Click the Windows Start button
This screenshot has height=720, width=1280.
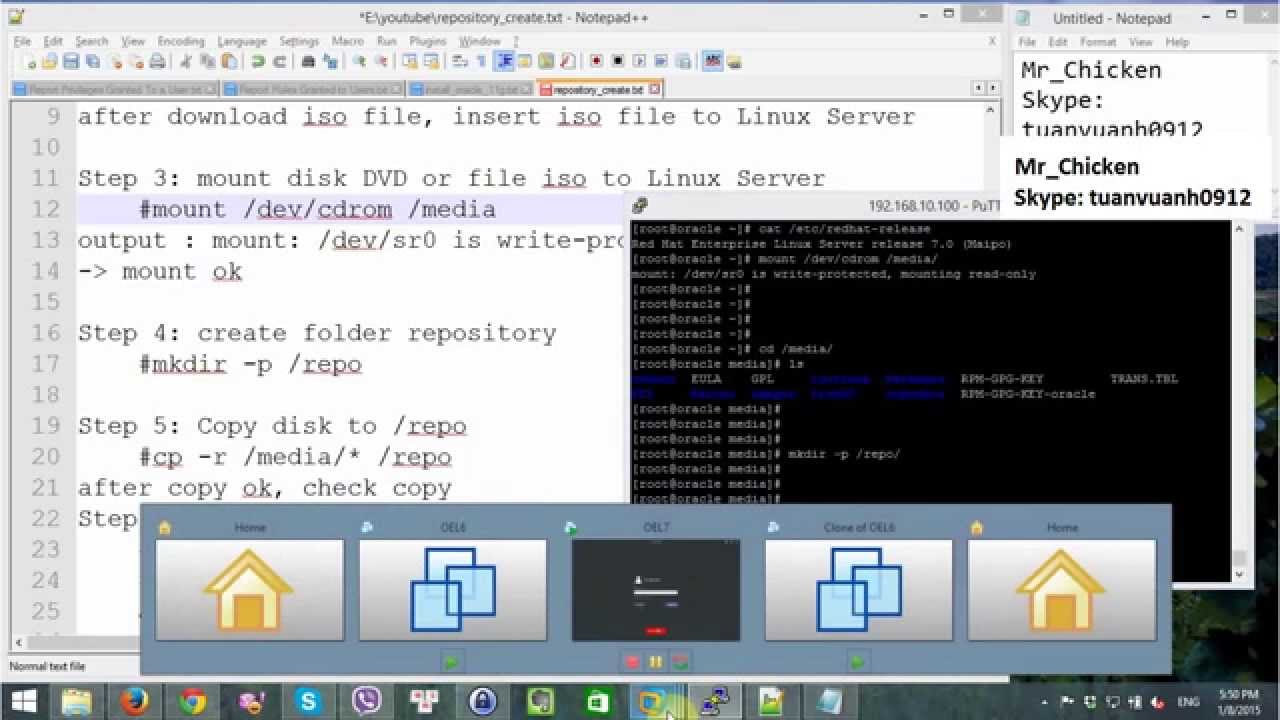point(24,701)
